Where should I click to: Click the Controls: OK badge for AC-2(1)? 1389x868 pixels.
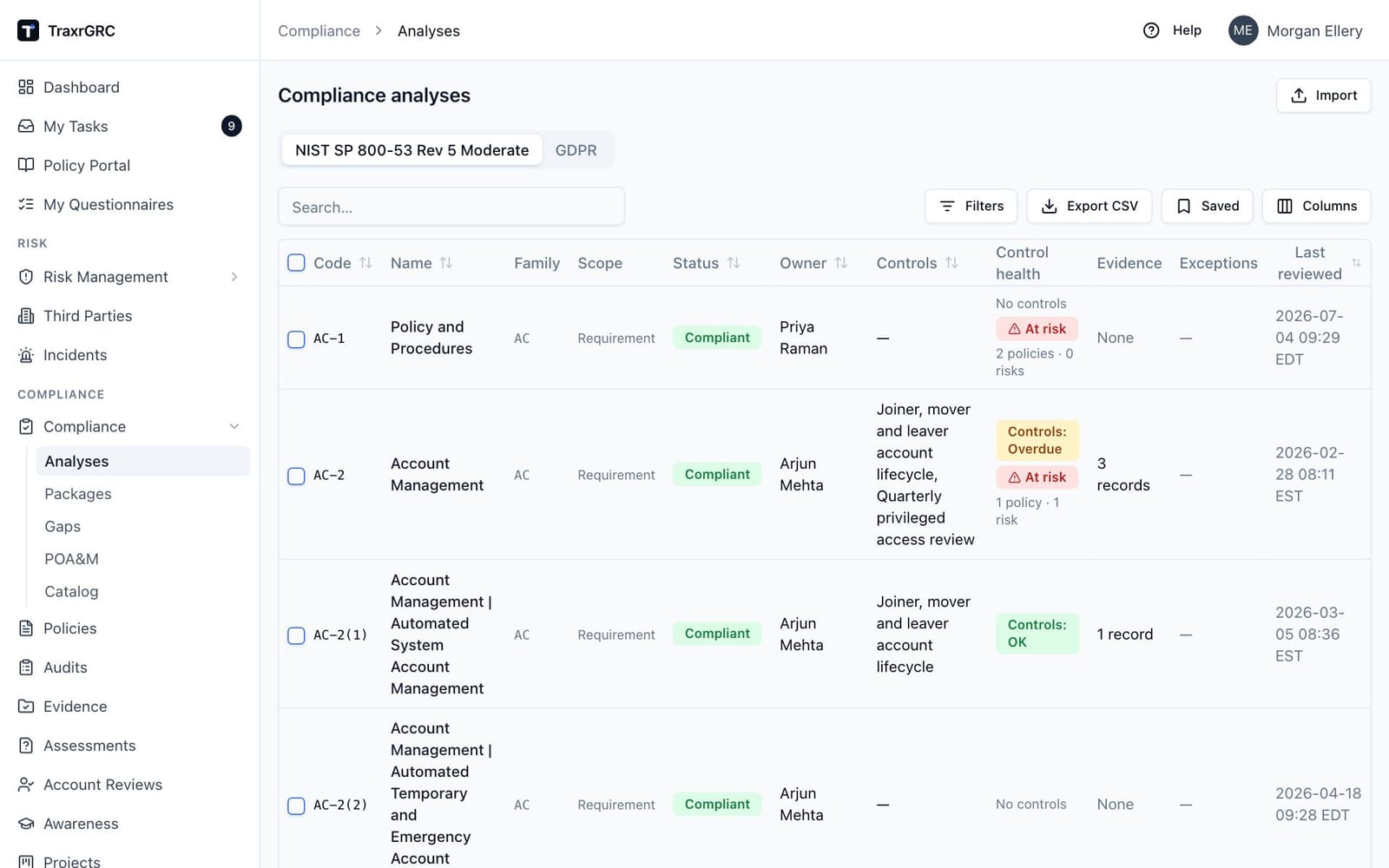click(1037, 634)
